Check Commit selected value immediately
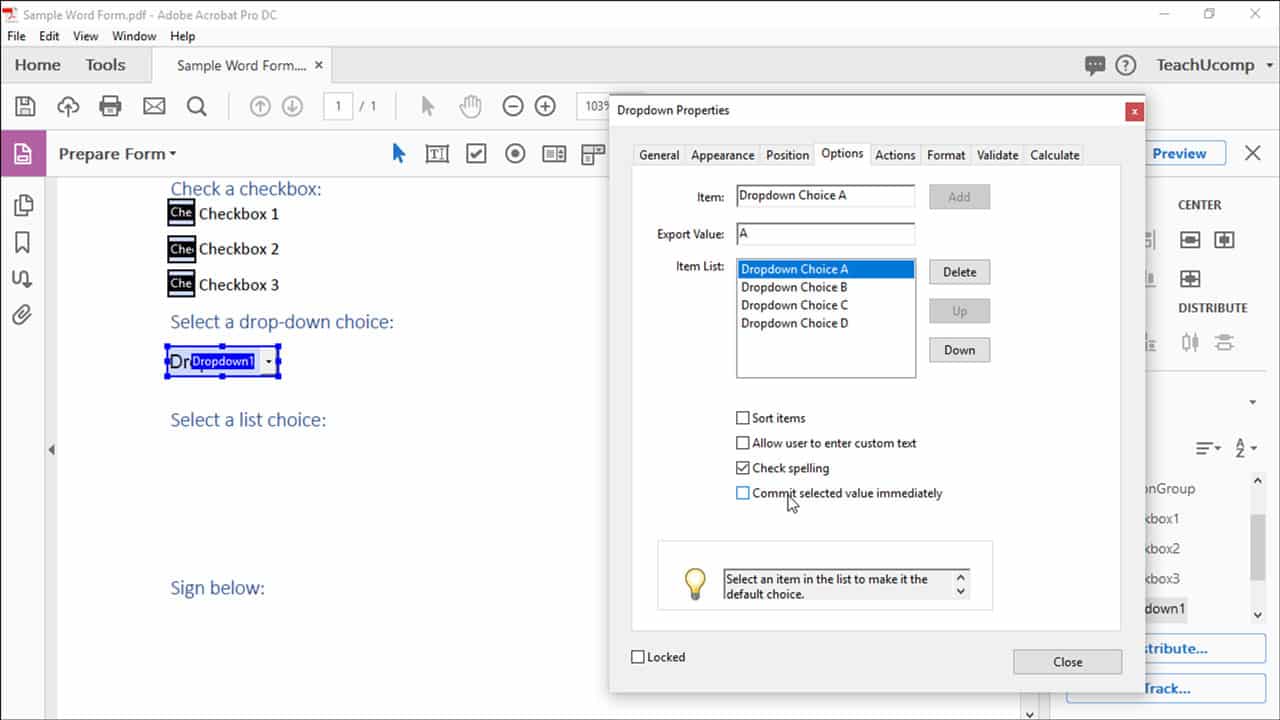Screen dimensions: 1280x720 pos(743,493)
